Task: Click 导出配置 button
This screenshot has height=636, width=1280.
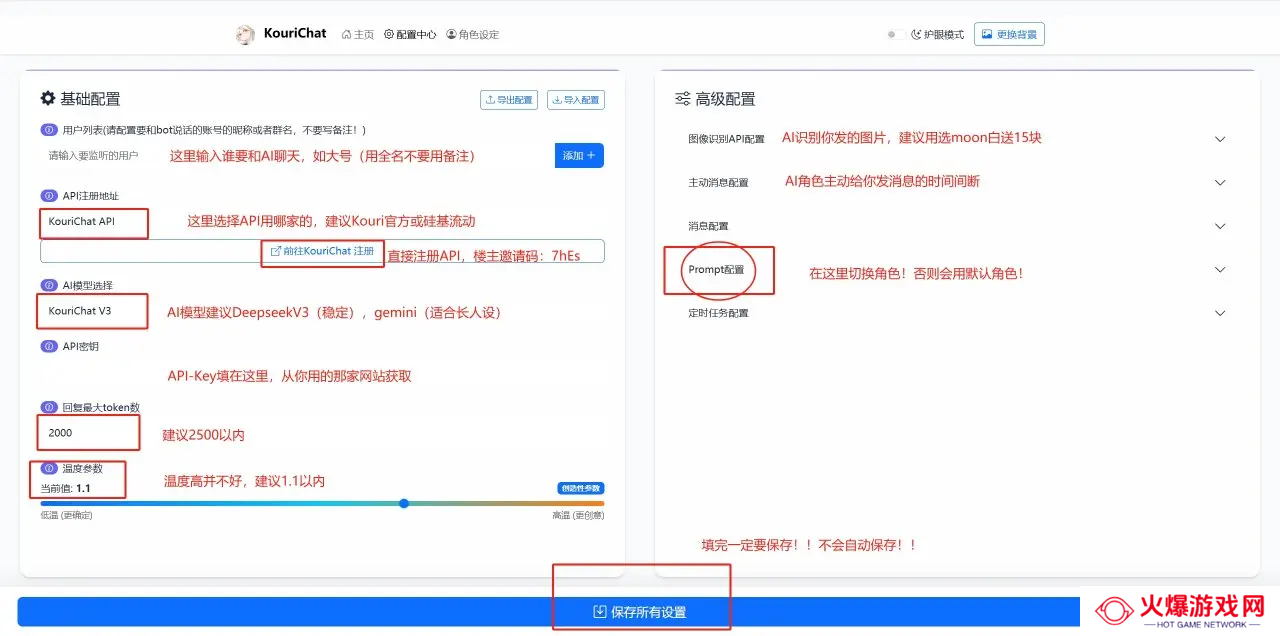Action: pyautogui.click(x=509, y=100)
